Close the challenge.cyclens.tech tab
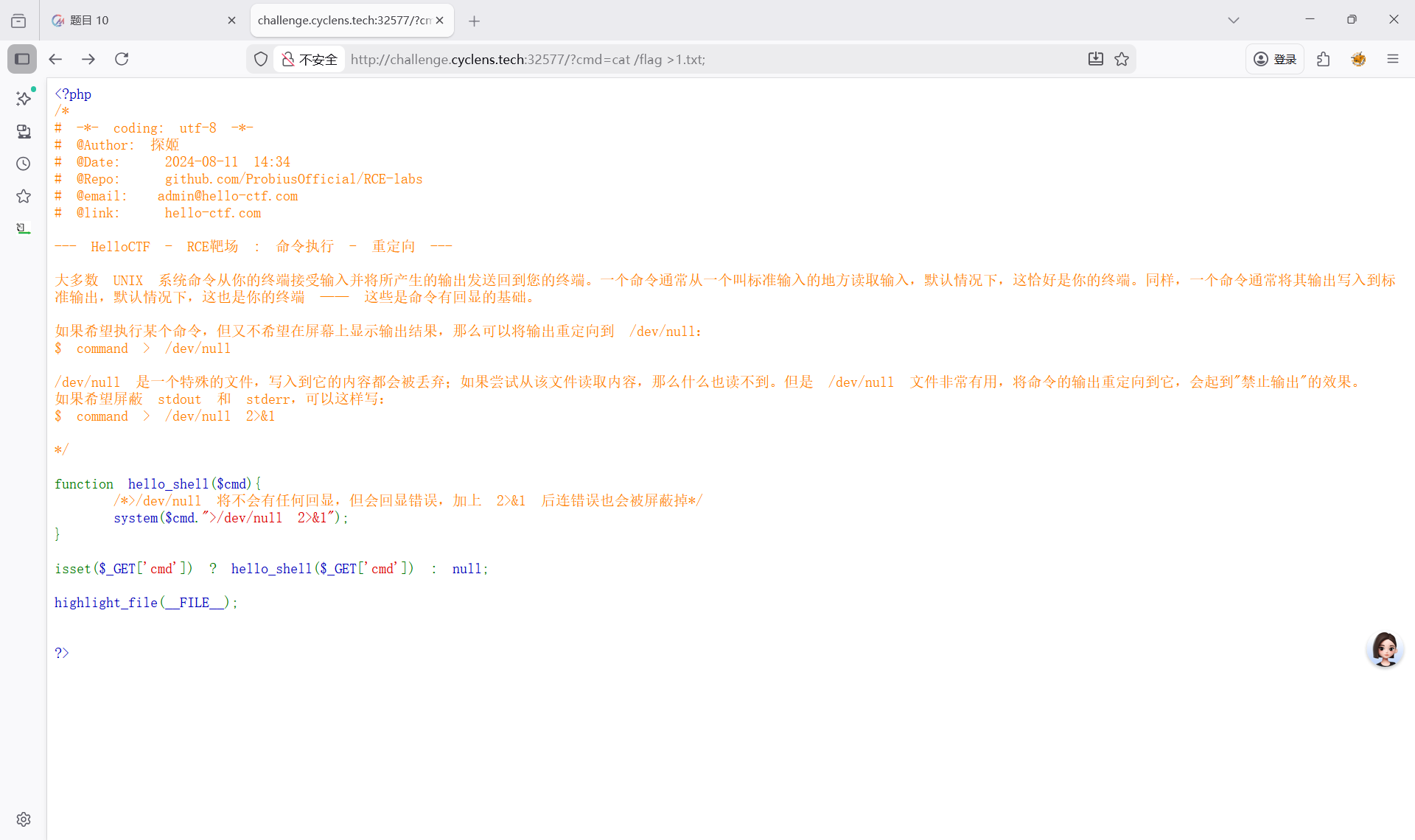 440,21
